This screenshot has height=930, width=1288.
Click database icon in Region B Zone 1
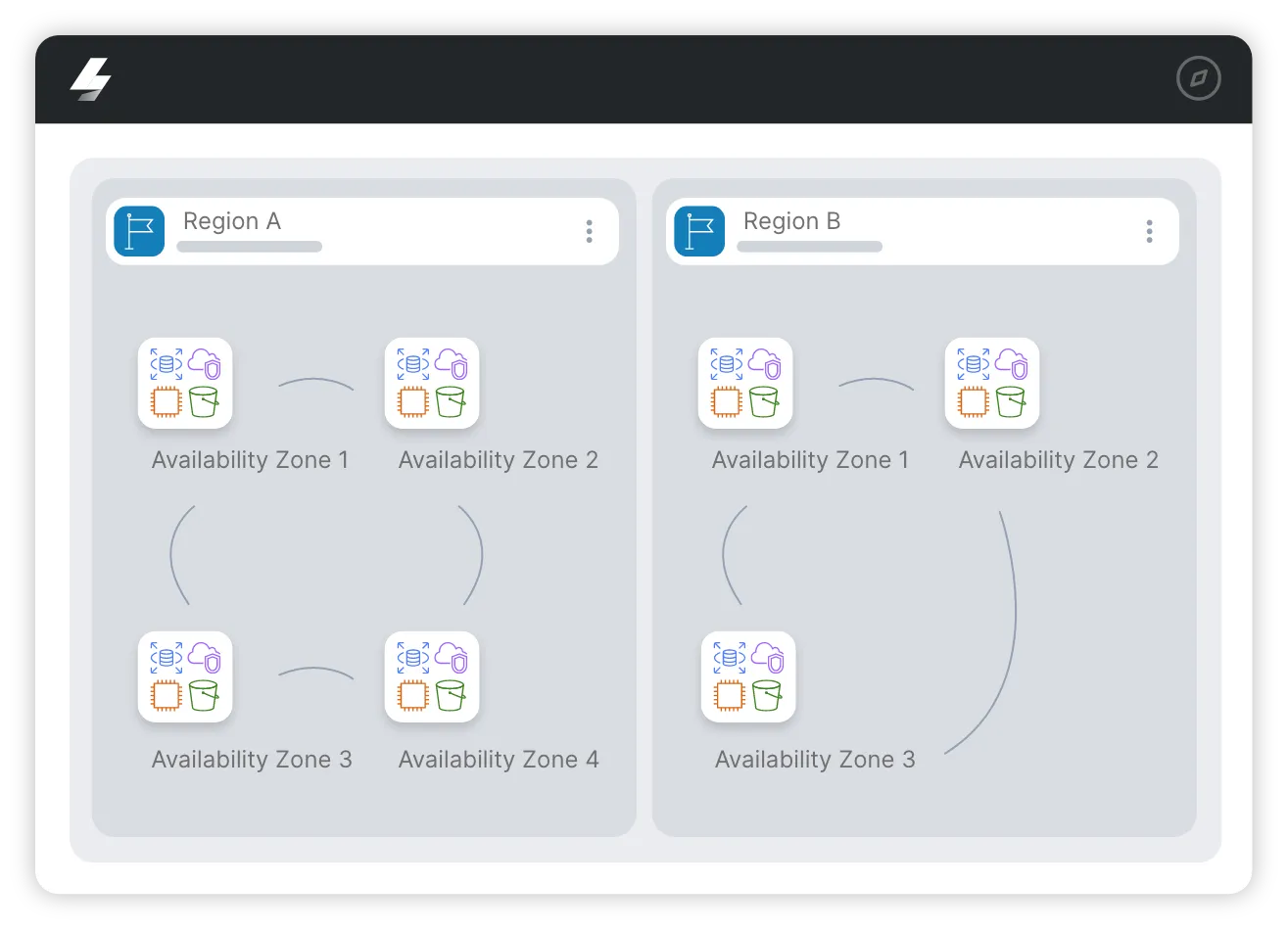pyautogui.click(x=727, y=364)
